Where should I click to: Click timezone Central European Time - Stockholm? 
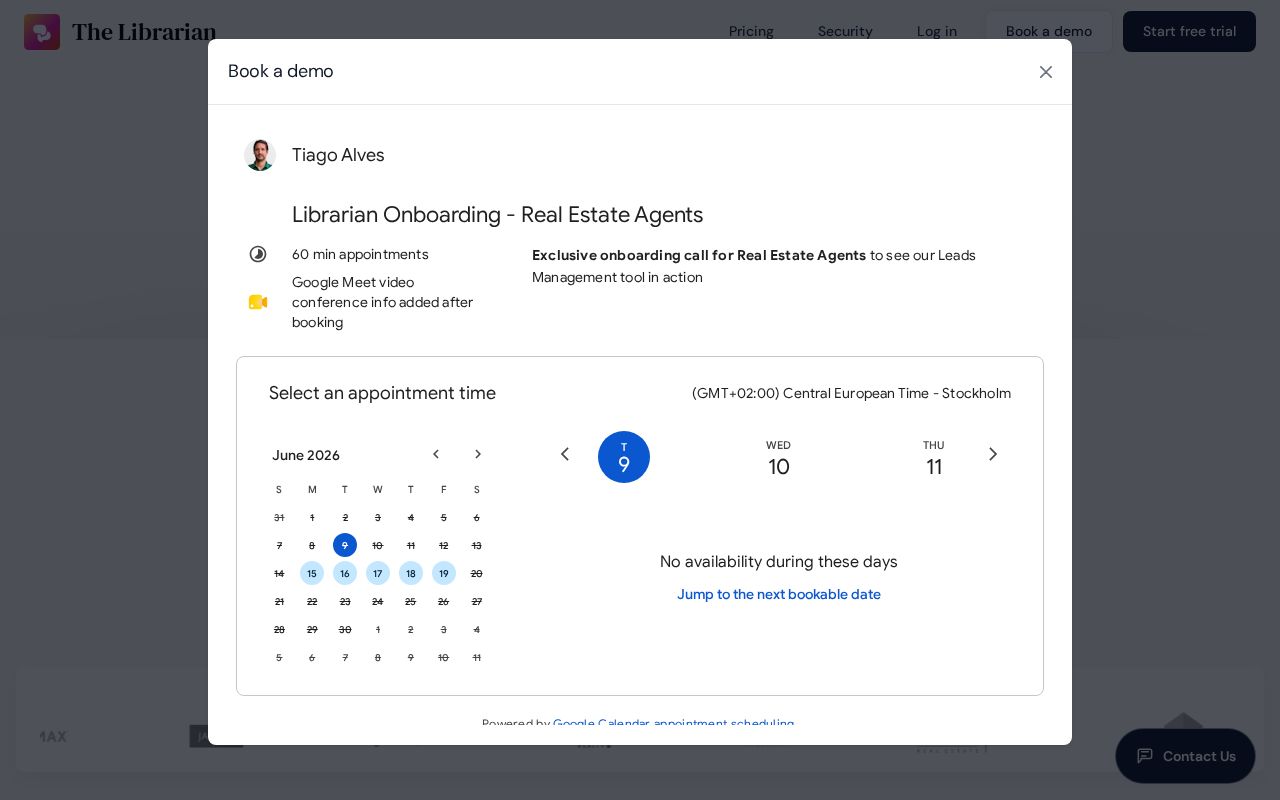click(x=851, y=393)
